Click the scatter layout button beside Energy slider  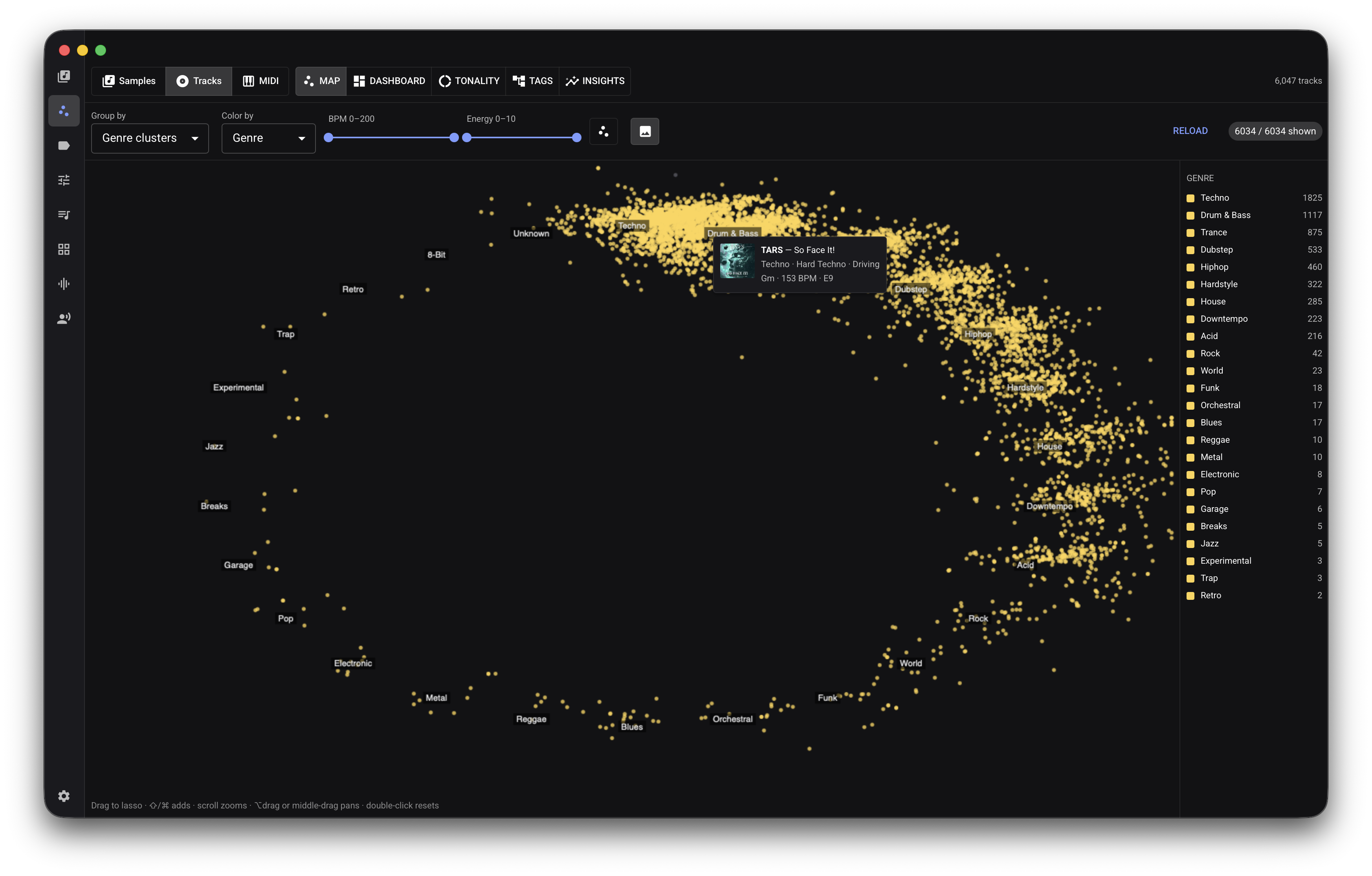click(603, 132)
